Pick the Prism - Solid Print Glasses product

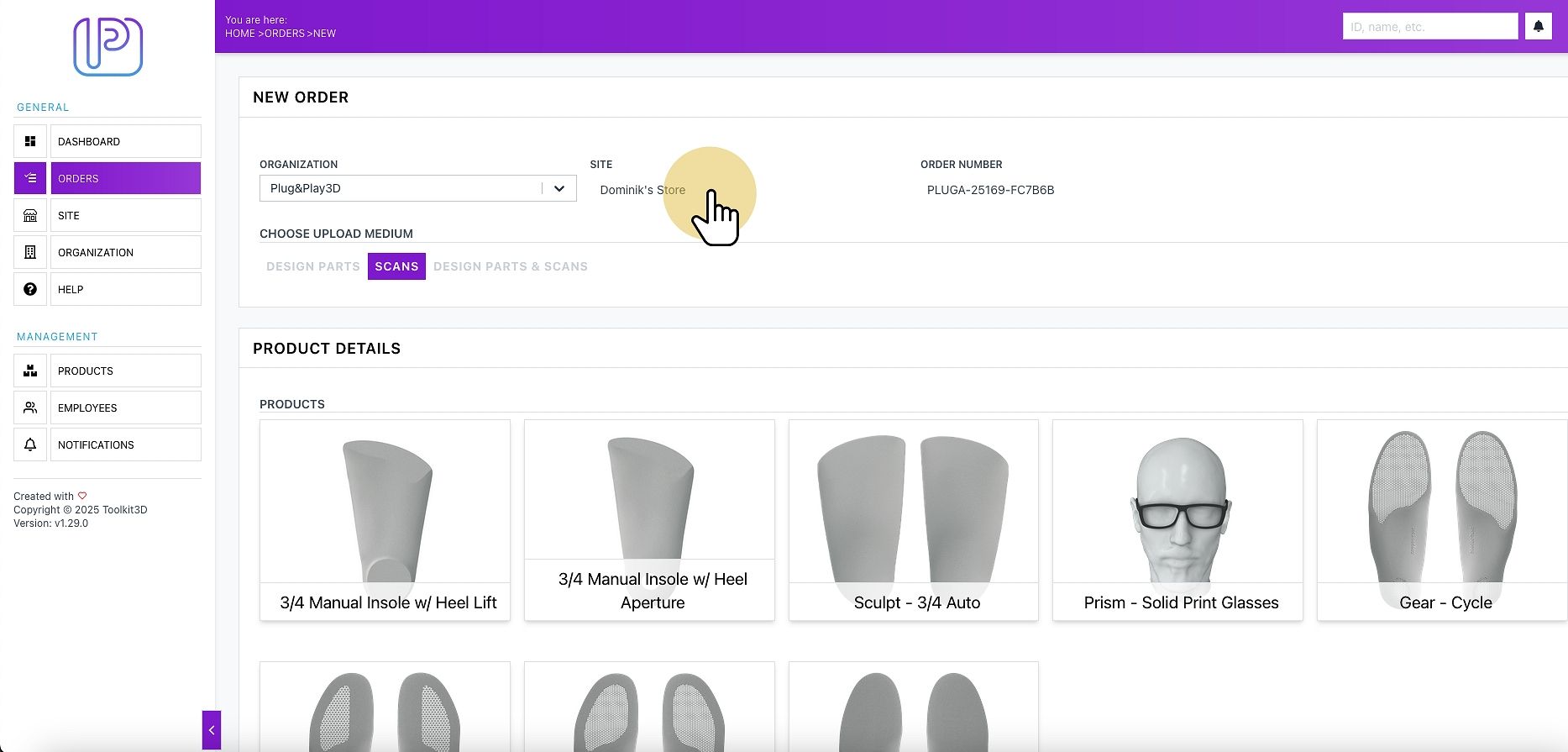tap(1177, 520)
